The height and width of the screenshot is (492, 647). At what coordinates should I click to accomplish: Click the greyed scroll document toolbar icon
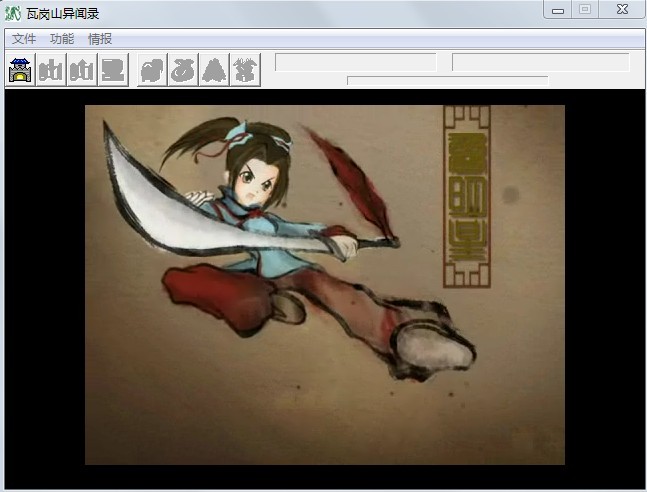(113, 70)
